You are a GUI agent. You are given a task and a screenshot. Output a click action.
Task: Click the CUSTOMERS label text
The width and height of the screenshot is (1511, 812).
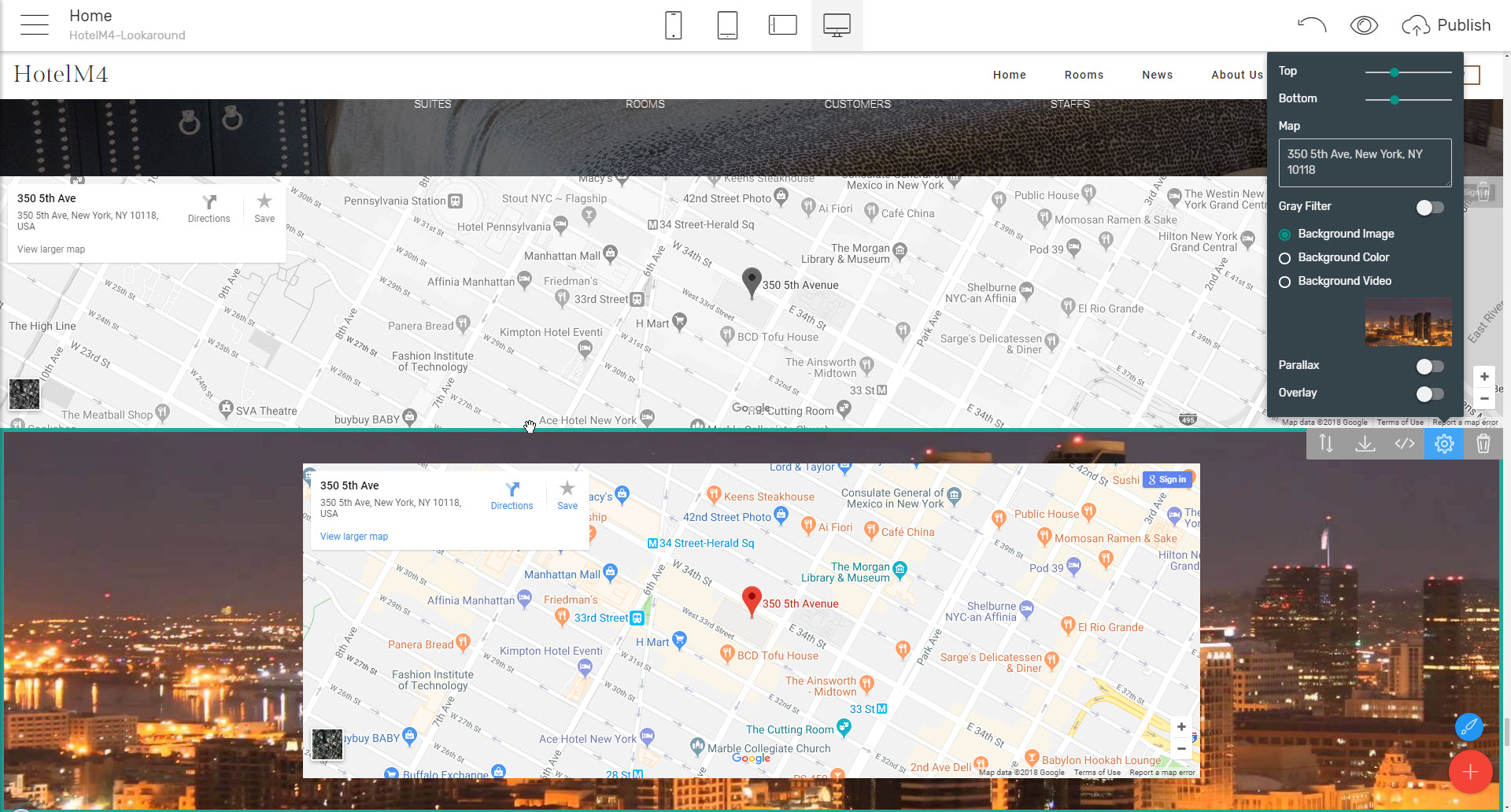(x=858, y=104)
